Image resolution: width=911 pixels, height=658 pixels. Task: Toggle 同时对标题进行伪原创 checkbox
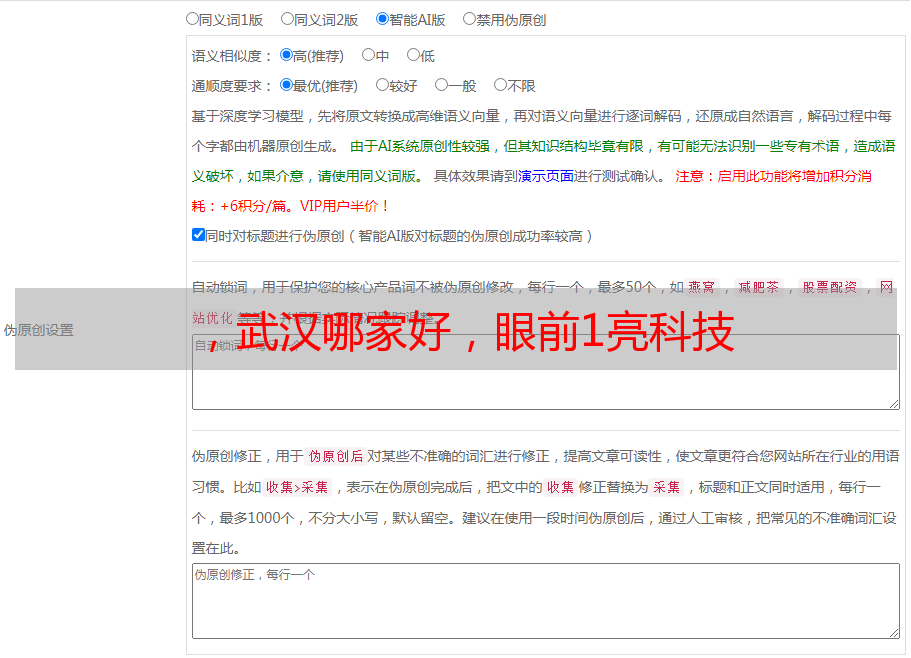[198, 235]
